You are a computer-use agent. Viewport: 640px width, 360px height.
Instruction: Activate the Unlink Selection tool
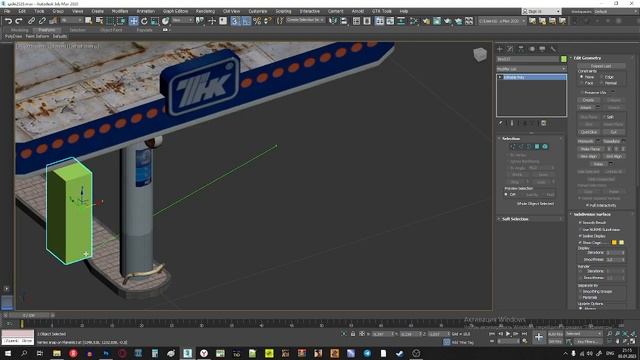coord(42,20)
